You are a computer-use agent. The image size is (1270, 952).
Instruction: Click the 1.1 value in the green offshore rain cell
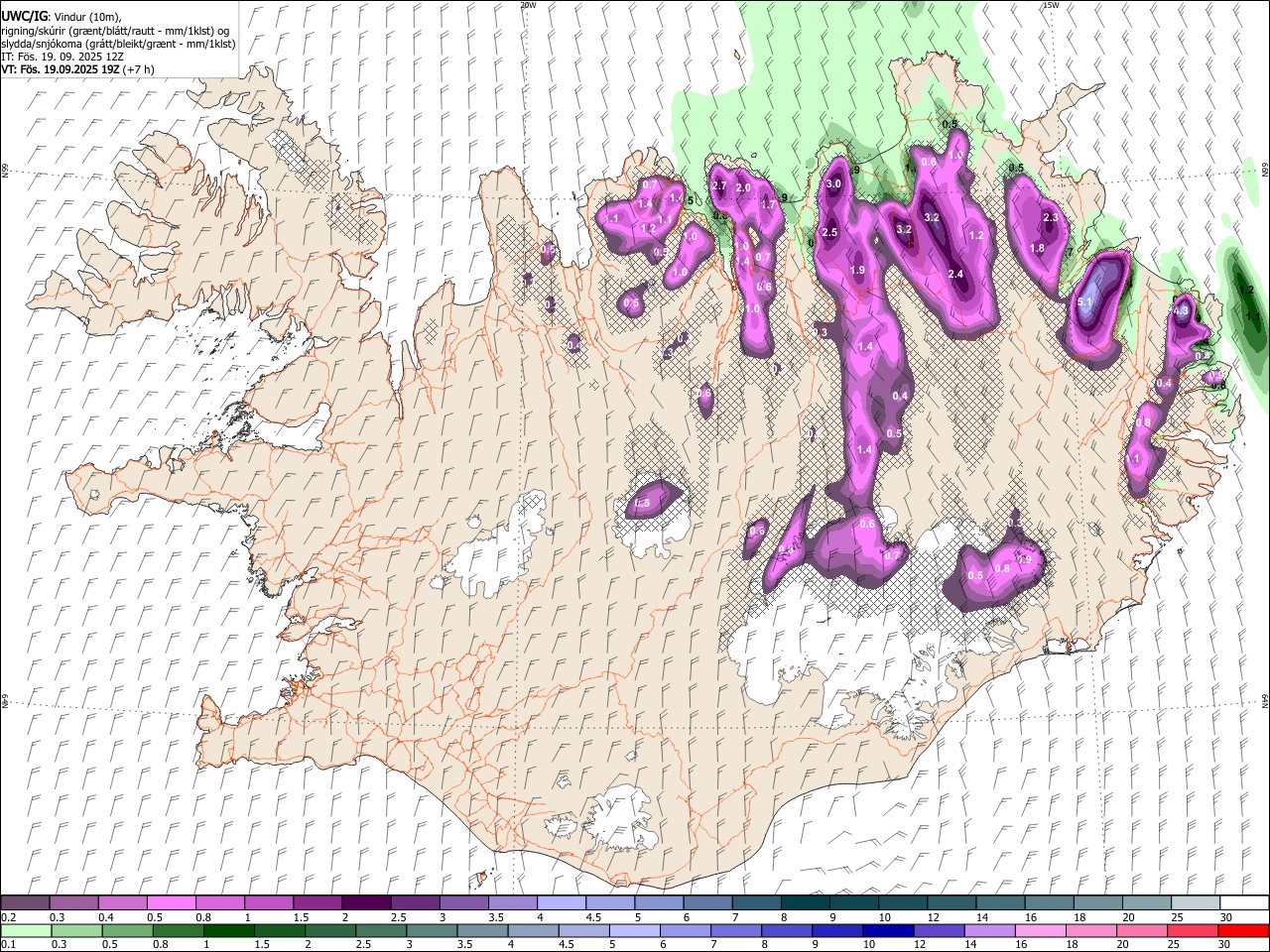1252,316
